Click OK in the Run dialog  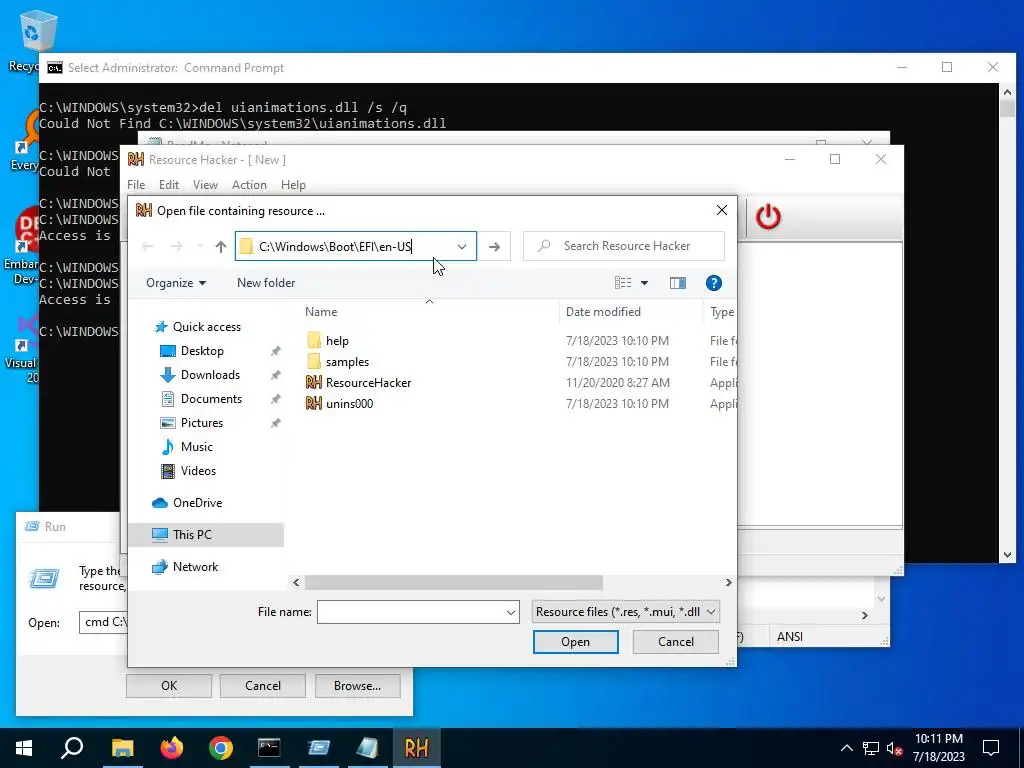tap(168, 686)
